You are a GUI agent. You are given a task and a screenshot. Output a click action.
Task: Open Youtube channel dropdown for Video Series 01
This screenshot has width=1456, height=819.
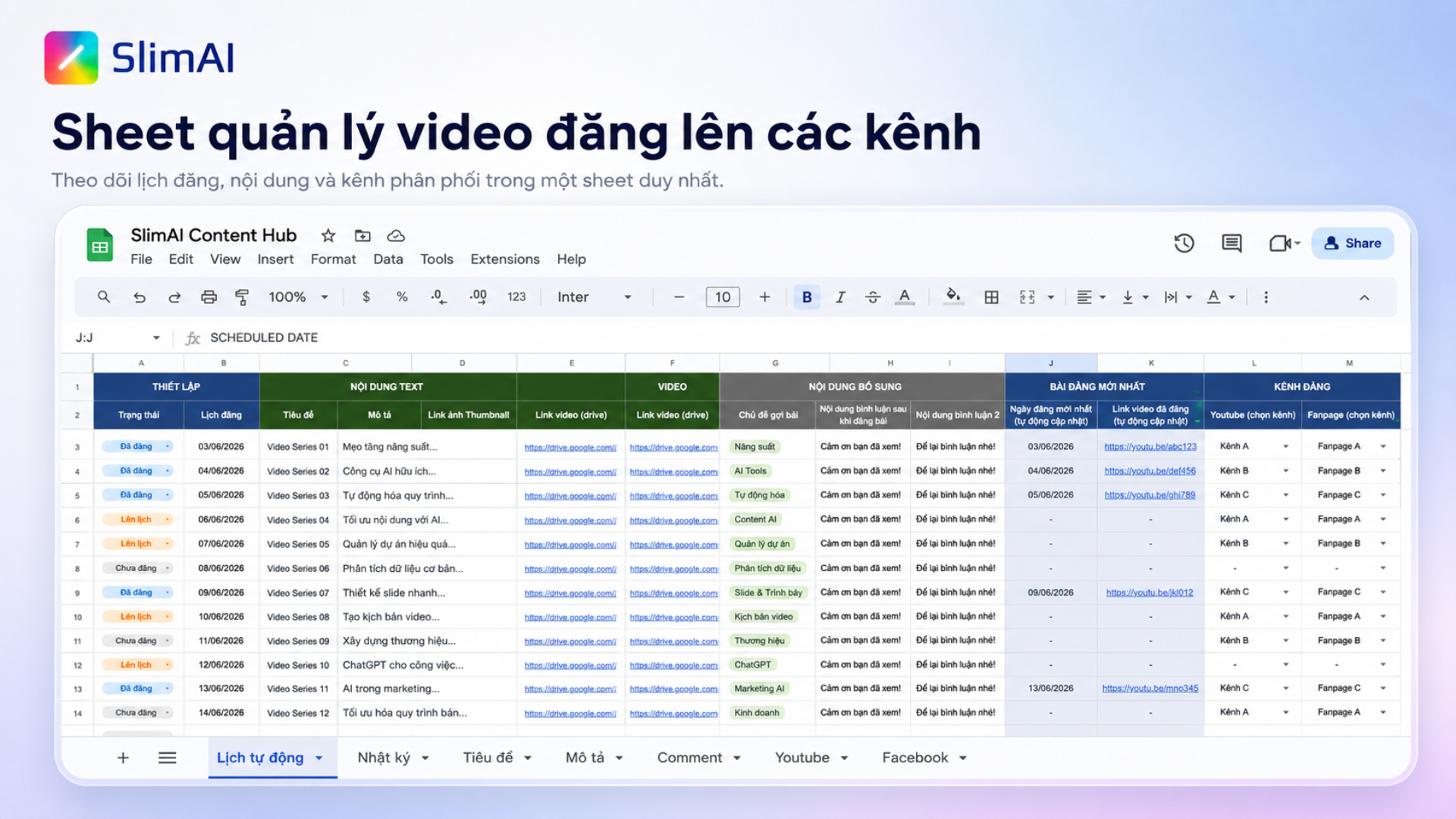[x=1286, y=447]
